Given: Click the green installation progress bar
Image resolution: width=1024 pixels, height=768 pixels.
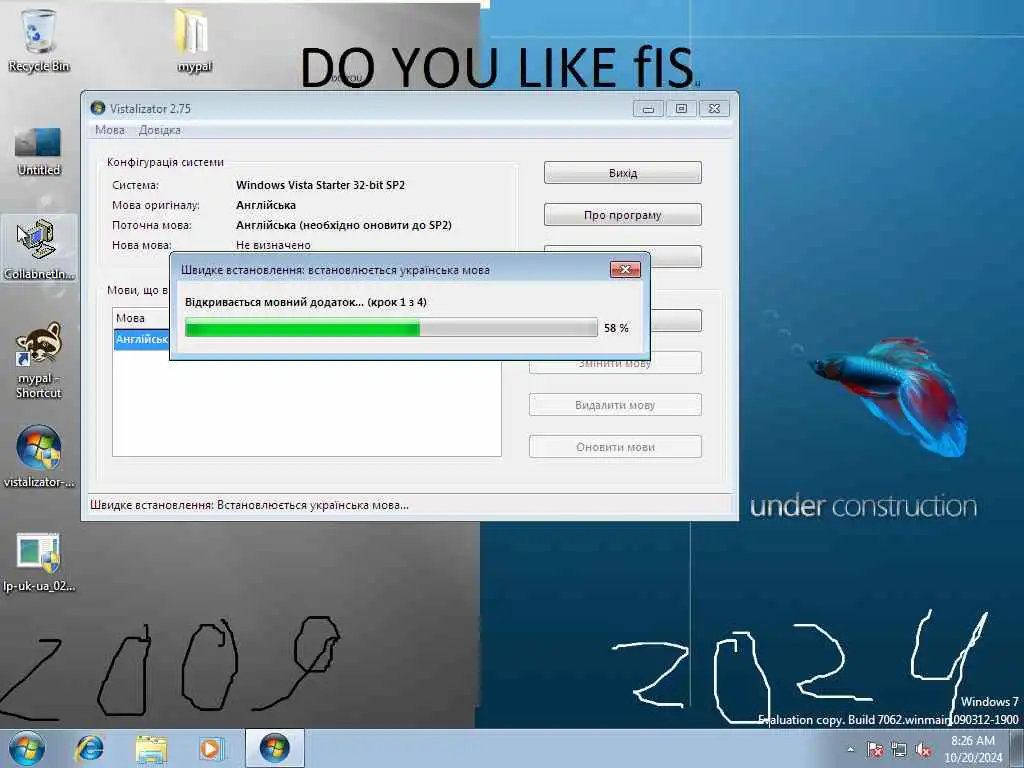Looking at the screenshot, I should click(391, 327).
